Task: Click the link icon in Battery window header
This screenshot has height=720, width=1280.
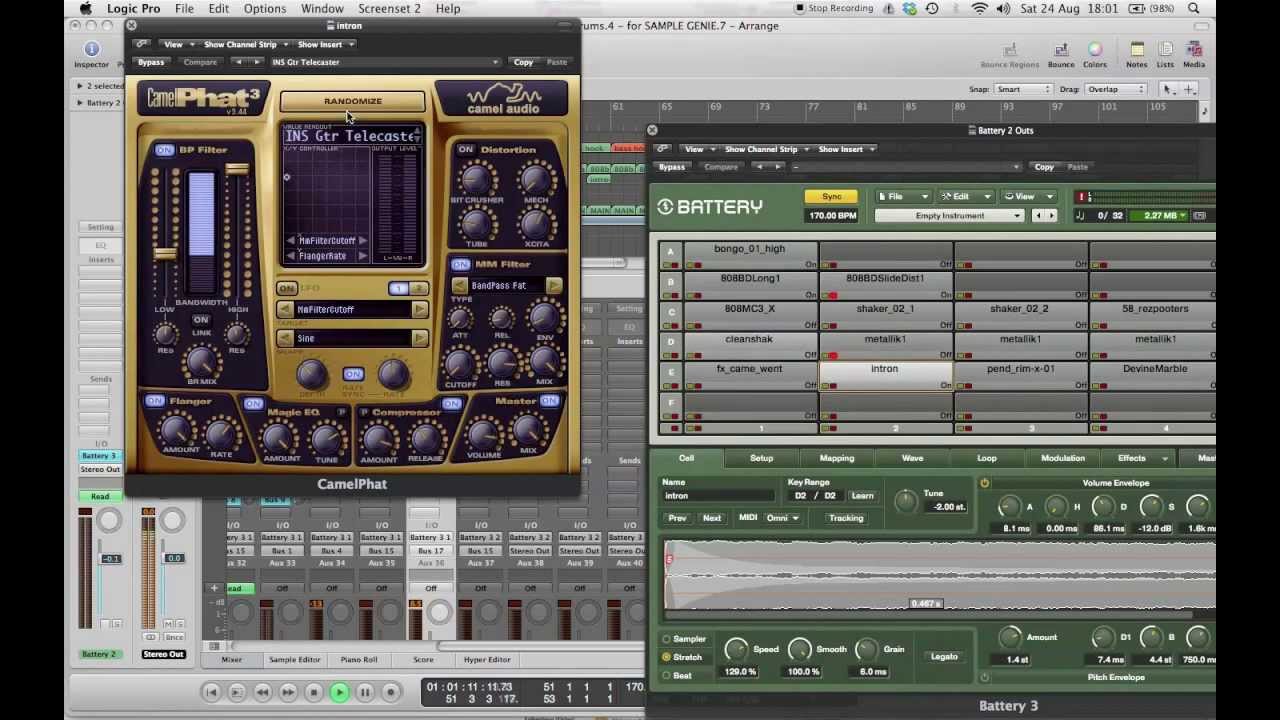Action: tap(663, 149)
